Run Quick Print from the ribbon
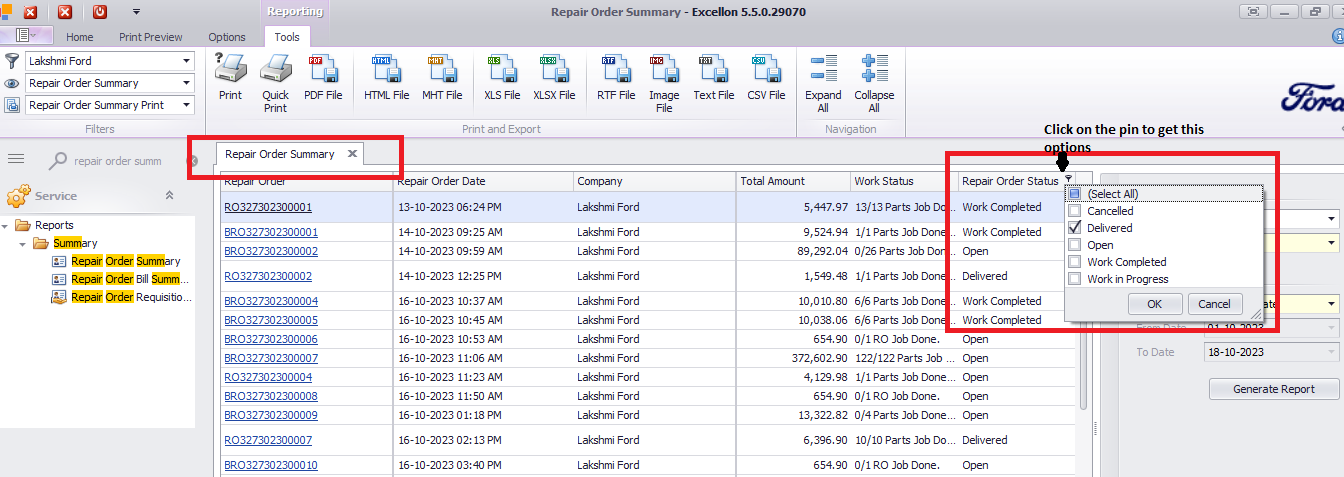Image resolution: width=1344 pixels, height=477 pixels. click(x=275, y=83)
